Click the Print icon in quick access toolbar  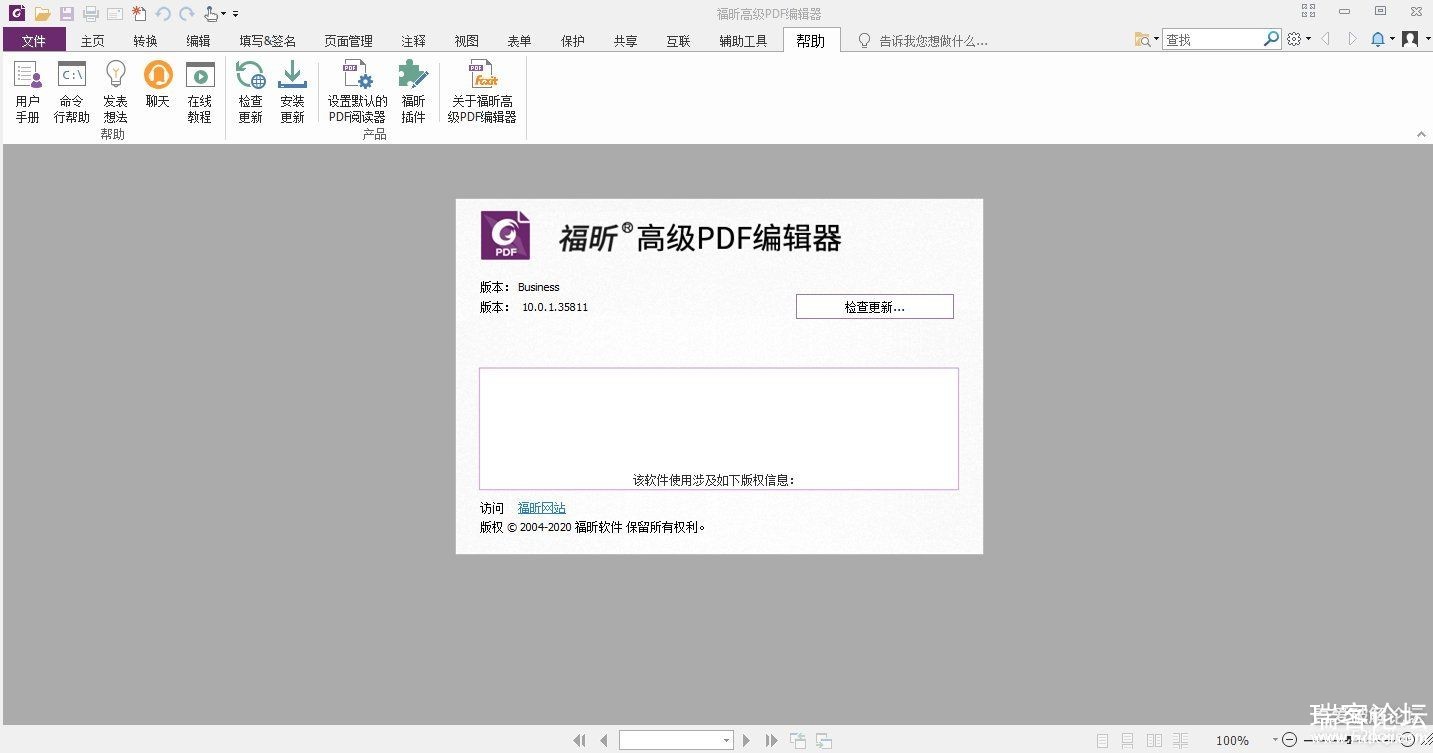click(91, 14)
